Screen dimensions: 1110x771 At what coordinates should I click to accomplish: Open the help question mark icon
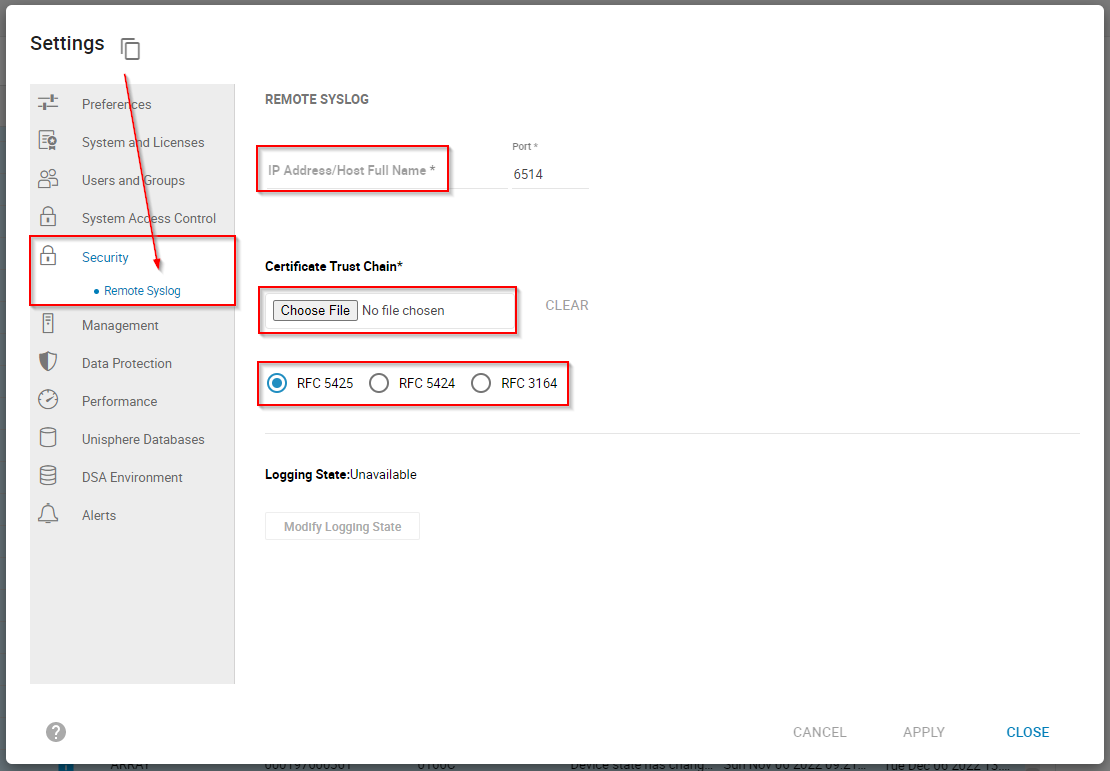(x=55, y=732)
